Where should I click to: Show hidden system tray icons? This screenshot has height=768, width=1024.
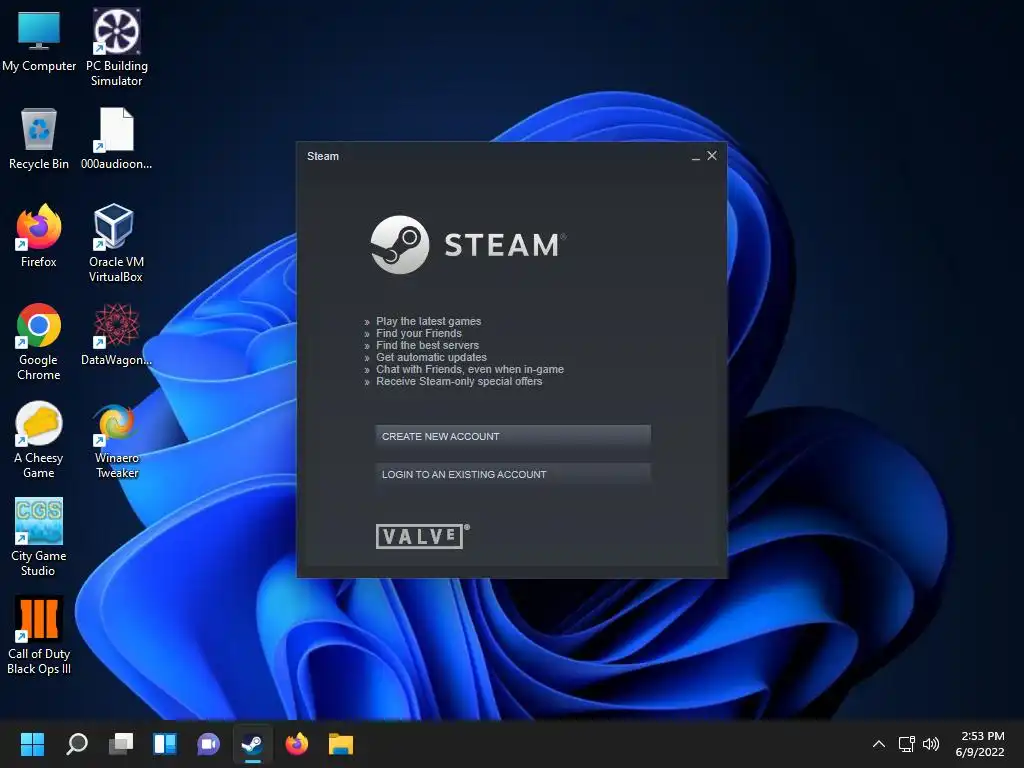pyautogui.click(x=879, y=744)
